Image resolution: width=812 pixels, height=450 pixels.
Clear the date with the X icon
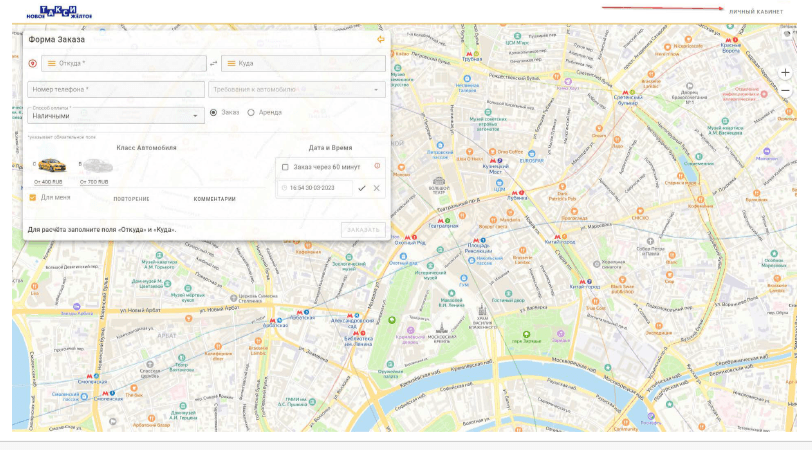tap(376, 188)
